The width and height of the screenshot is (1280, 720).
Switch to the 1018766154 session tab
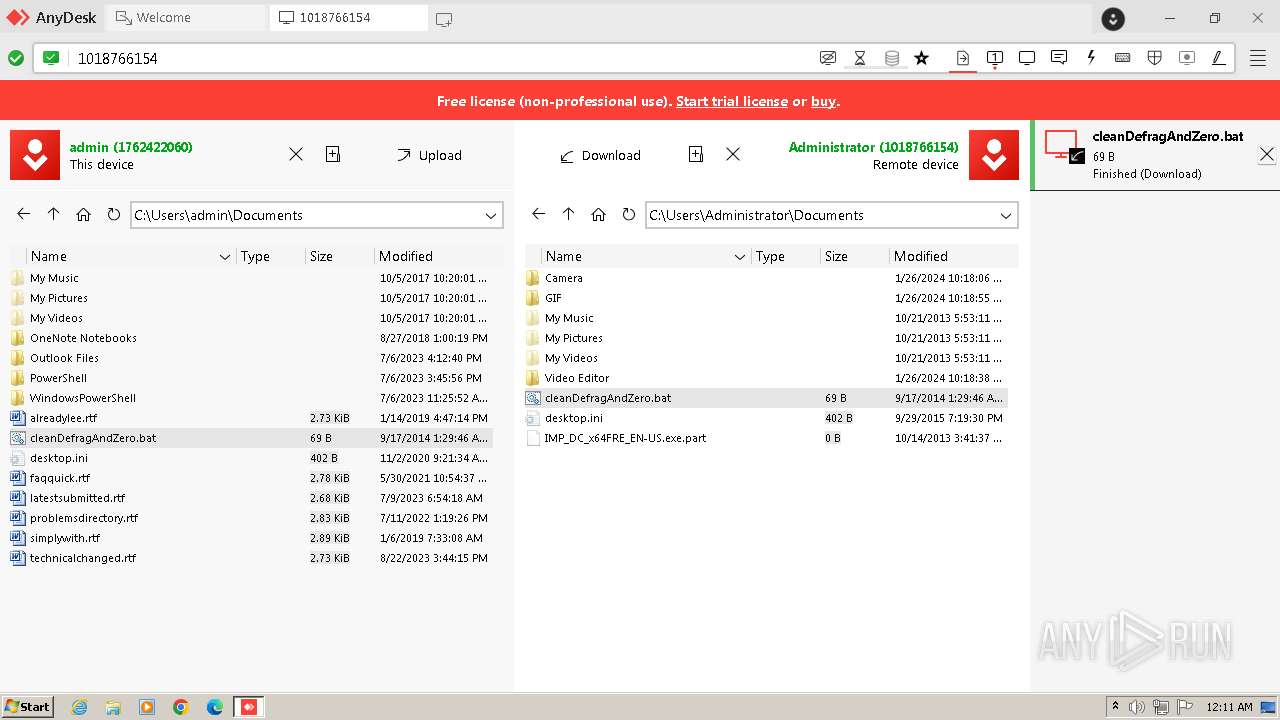pyautogui.click(x=349, y=17)
